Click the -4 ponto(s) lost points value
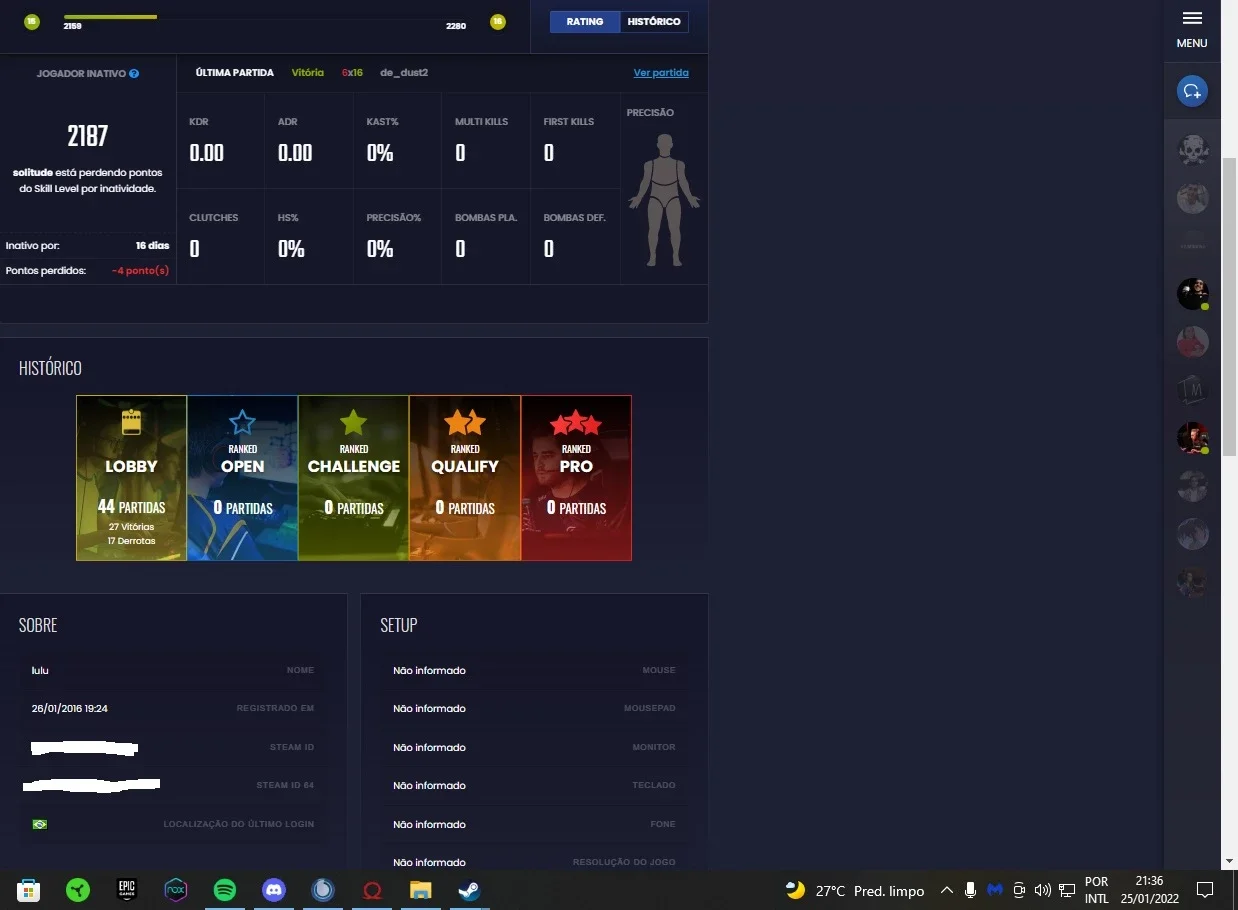 point(140,271)
